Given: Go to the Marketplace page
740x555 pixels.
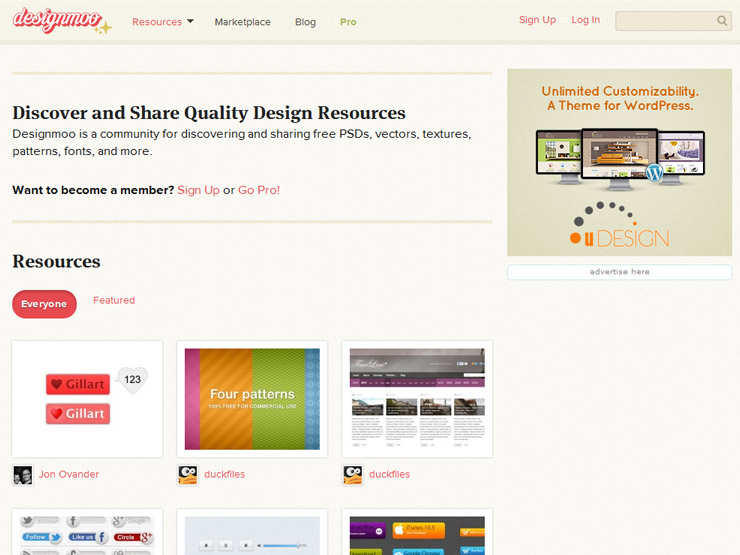Looking at the screenshot, I should pyautogui.click(x=243, y=22).
